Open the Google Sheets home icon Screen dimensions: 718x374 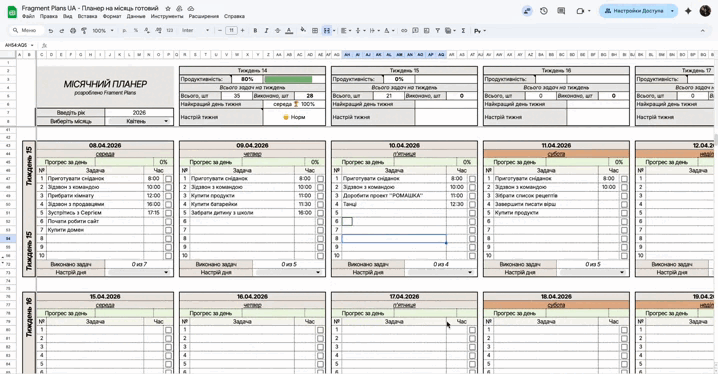[12, 11]
